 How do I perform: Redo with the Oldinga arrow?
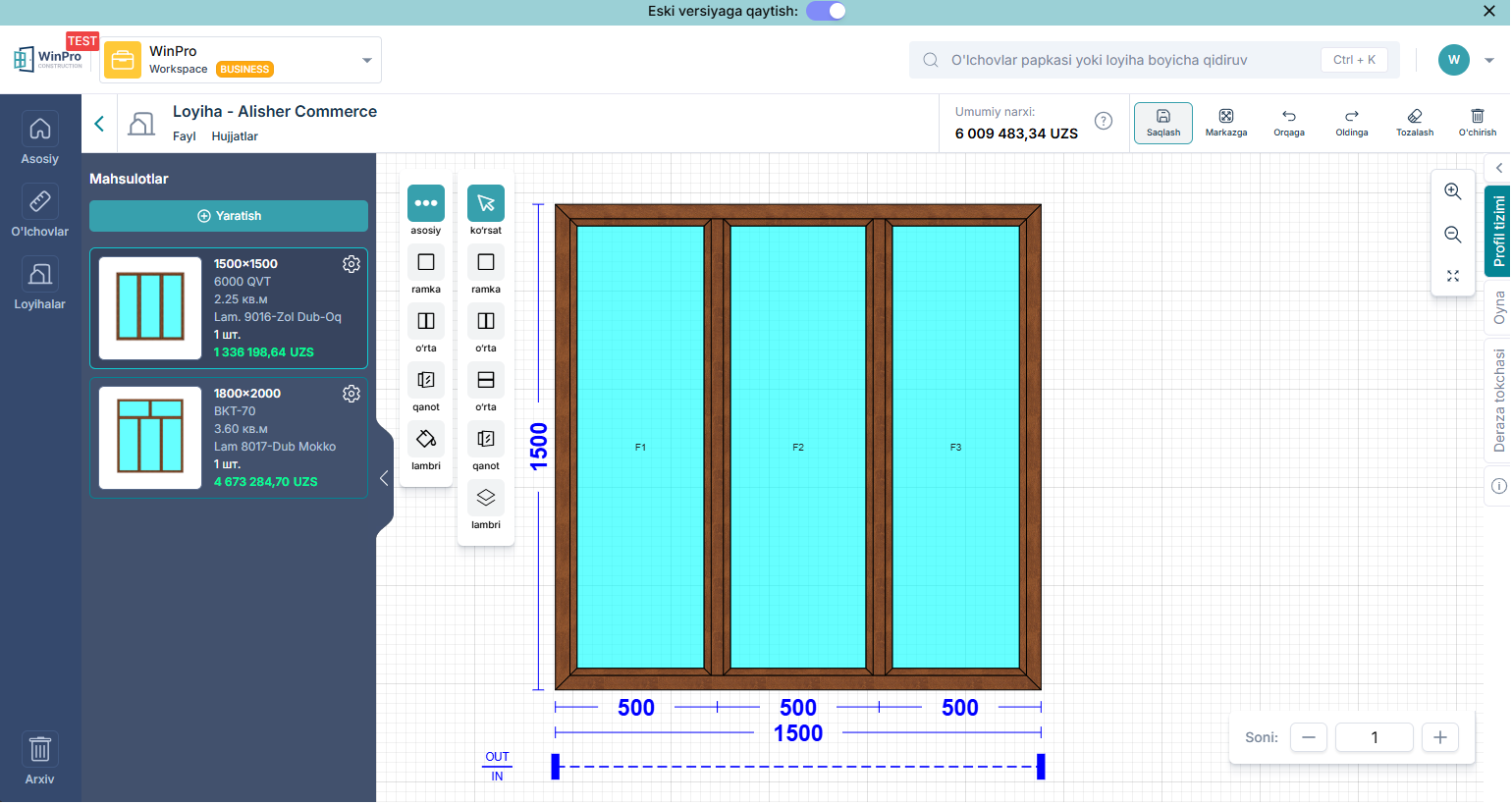pyautogui.click(x=1351, y=117)
